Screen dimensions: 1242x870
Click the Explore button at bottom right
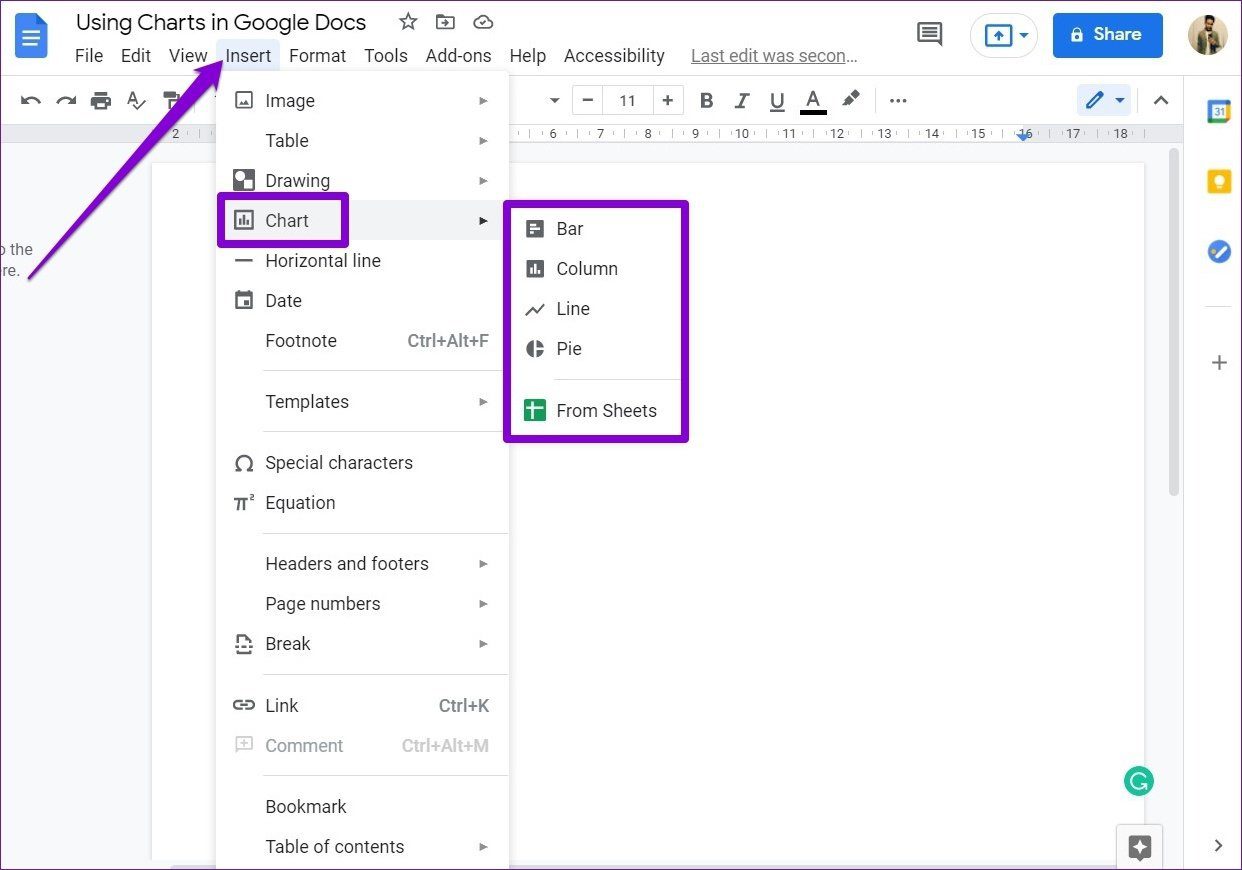(1140, 848)
